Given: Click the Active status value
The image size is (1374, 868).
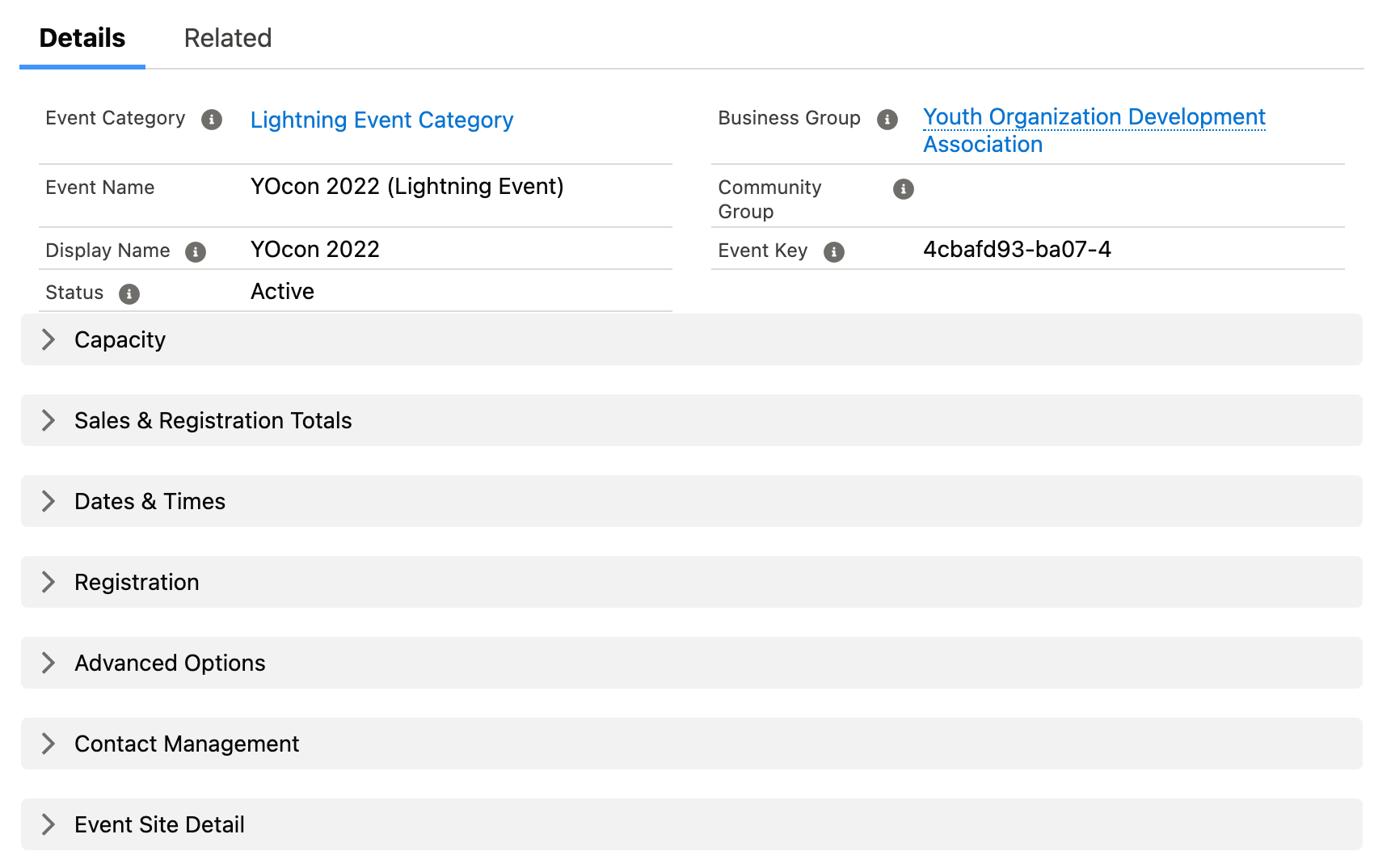Looking at the screenshot, I should tap(282, 292).
